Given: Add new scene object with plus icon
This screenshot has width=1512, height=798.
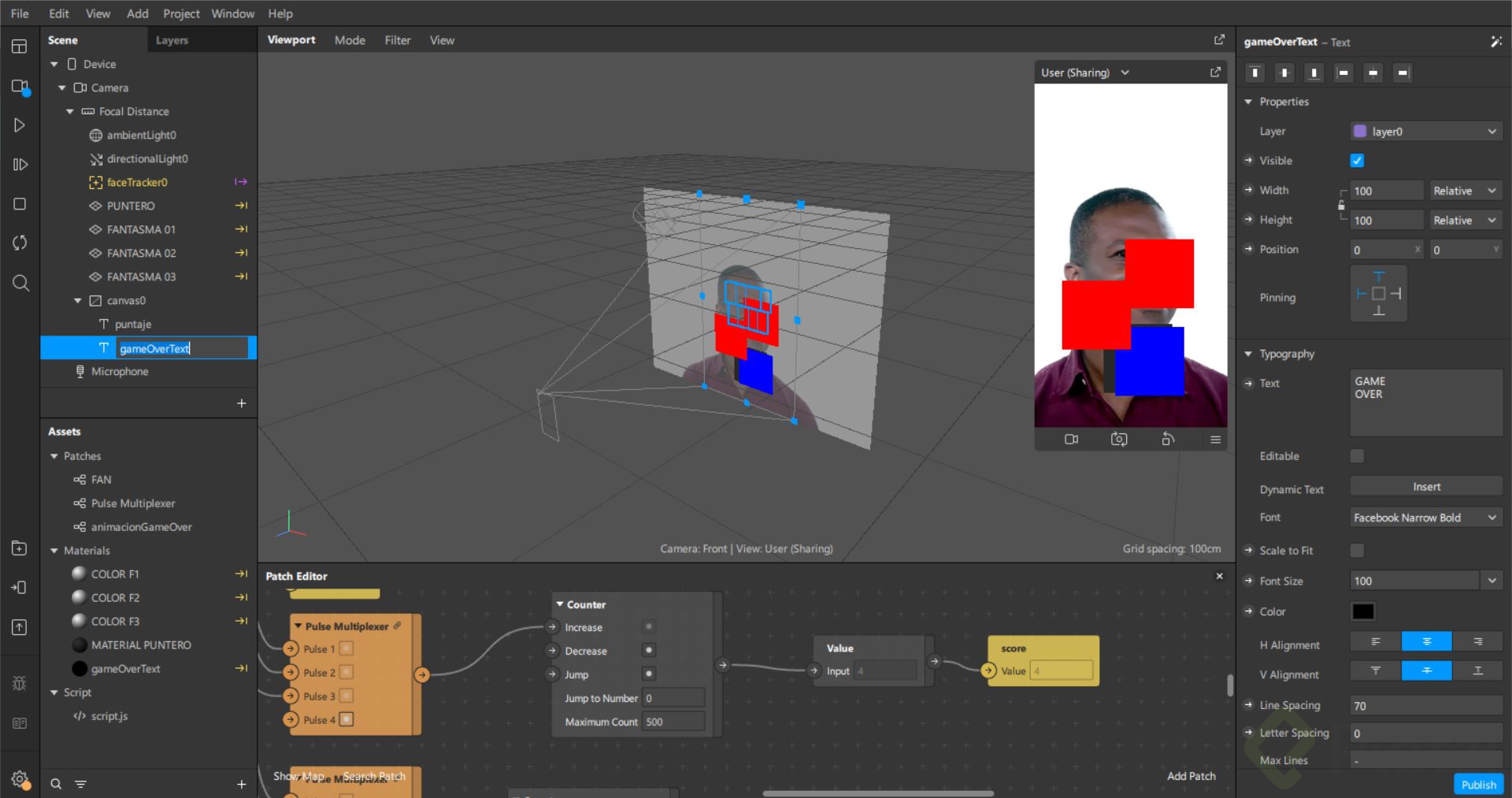Looking at the screenshot, I should coord(241,403).
